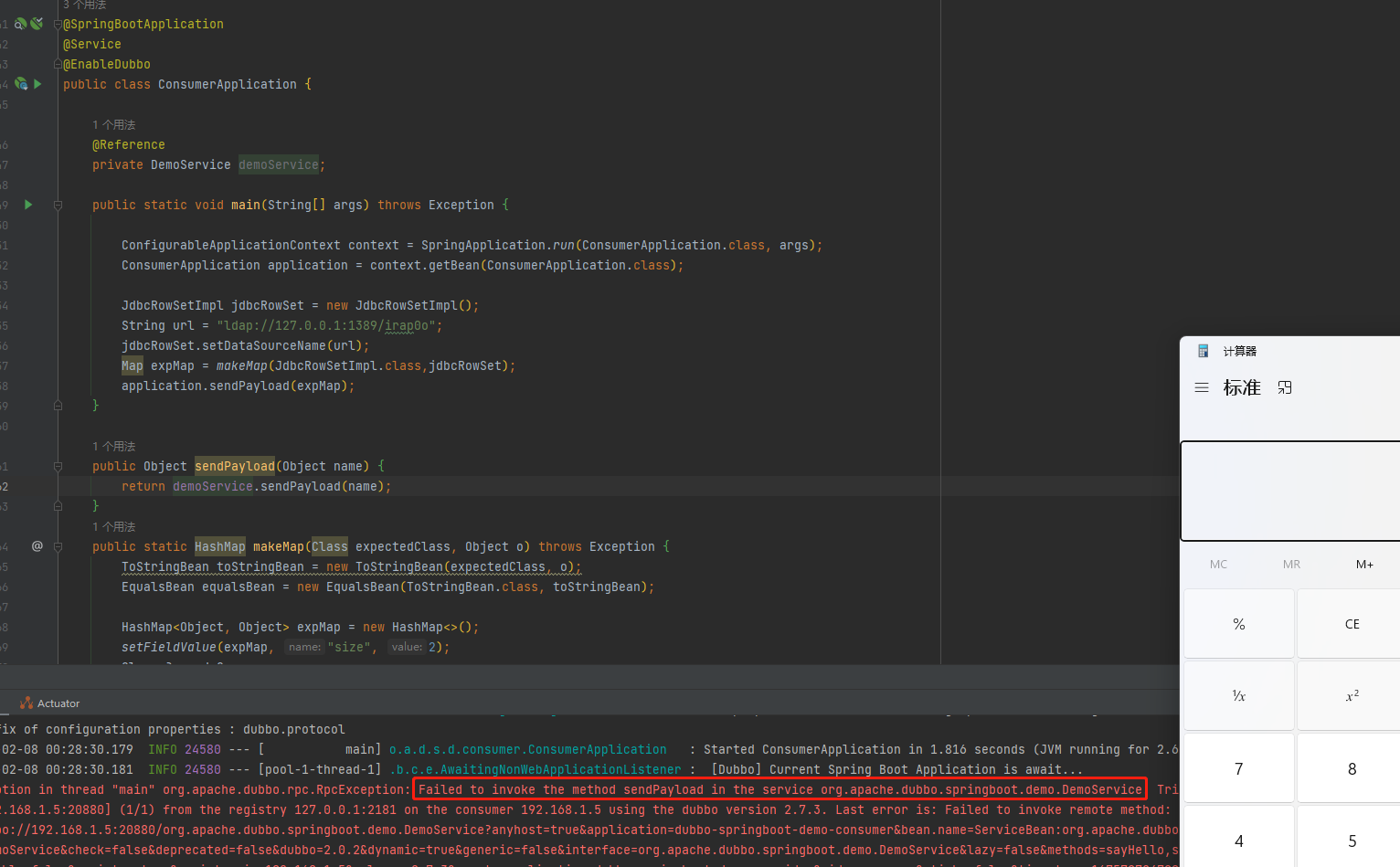Image resolution: width=1400 pixels, height=867 pixels.
Task: Run ConsumerApplication via class-line green arrow
Action: 37,84
